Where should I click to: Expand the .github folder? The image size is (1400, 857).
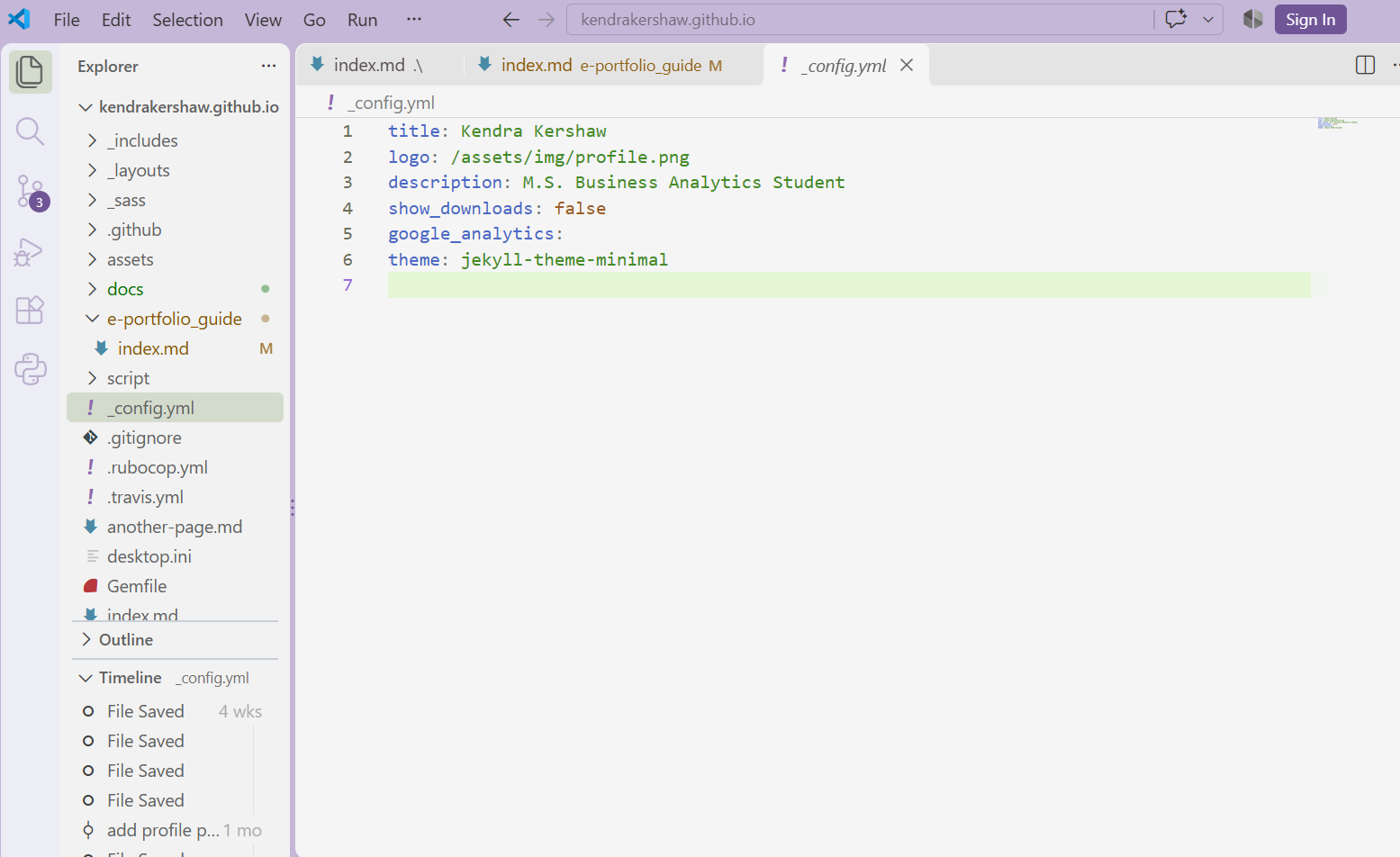[176, 230]
